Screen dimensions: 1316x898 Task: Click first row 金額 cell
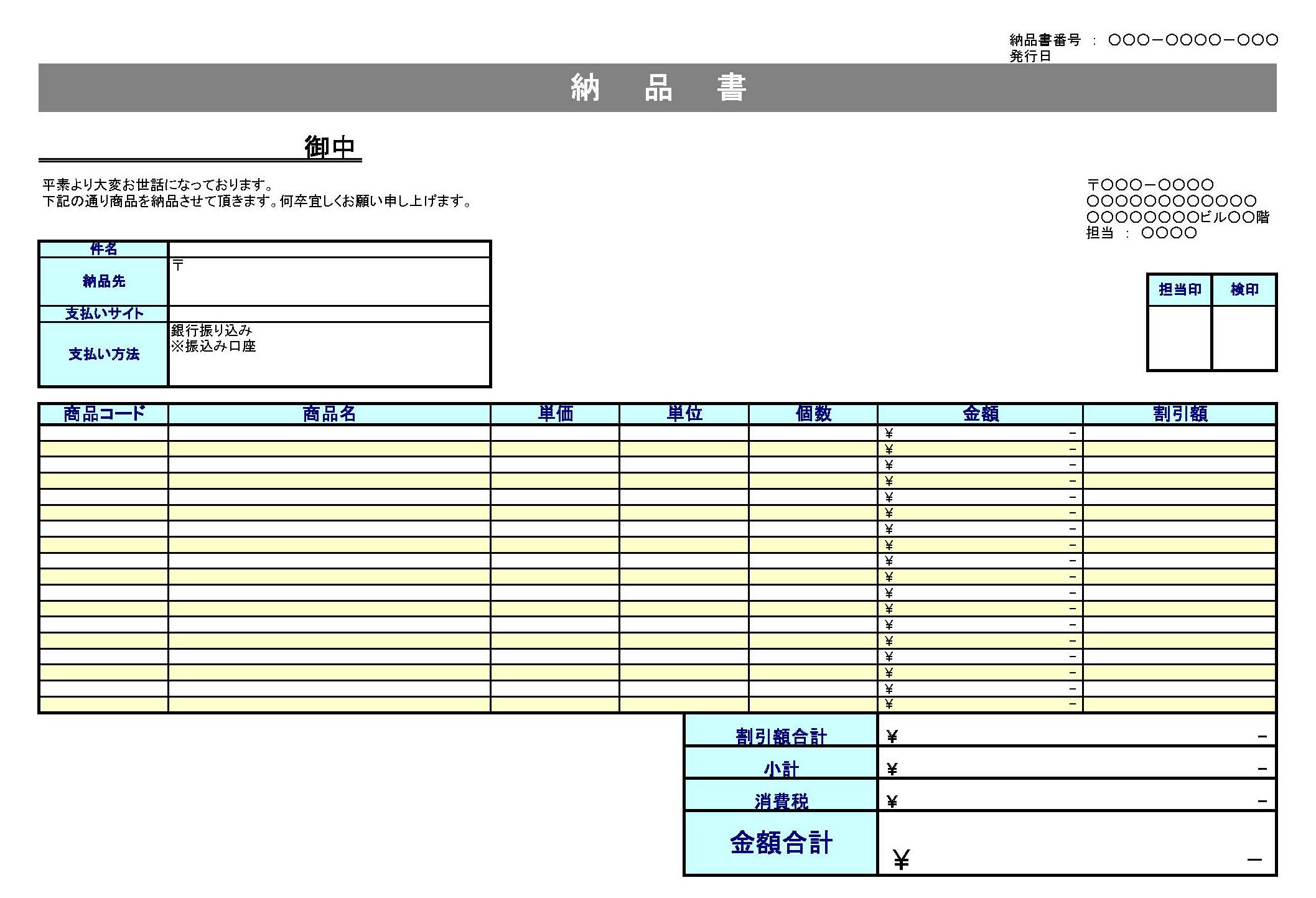[x=981, y=433]
